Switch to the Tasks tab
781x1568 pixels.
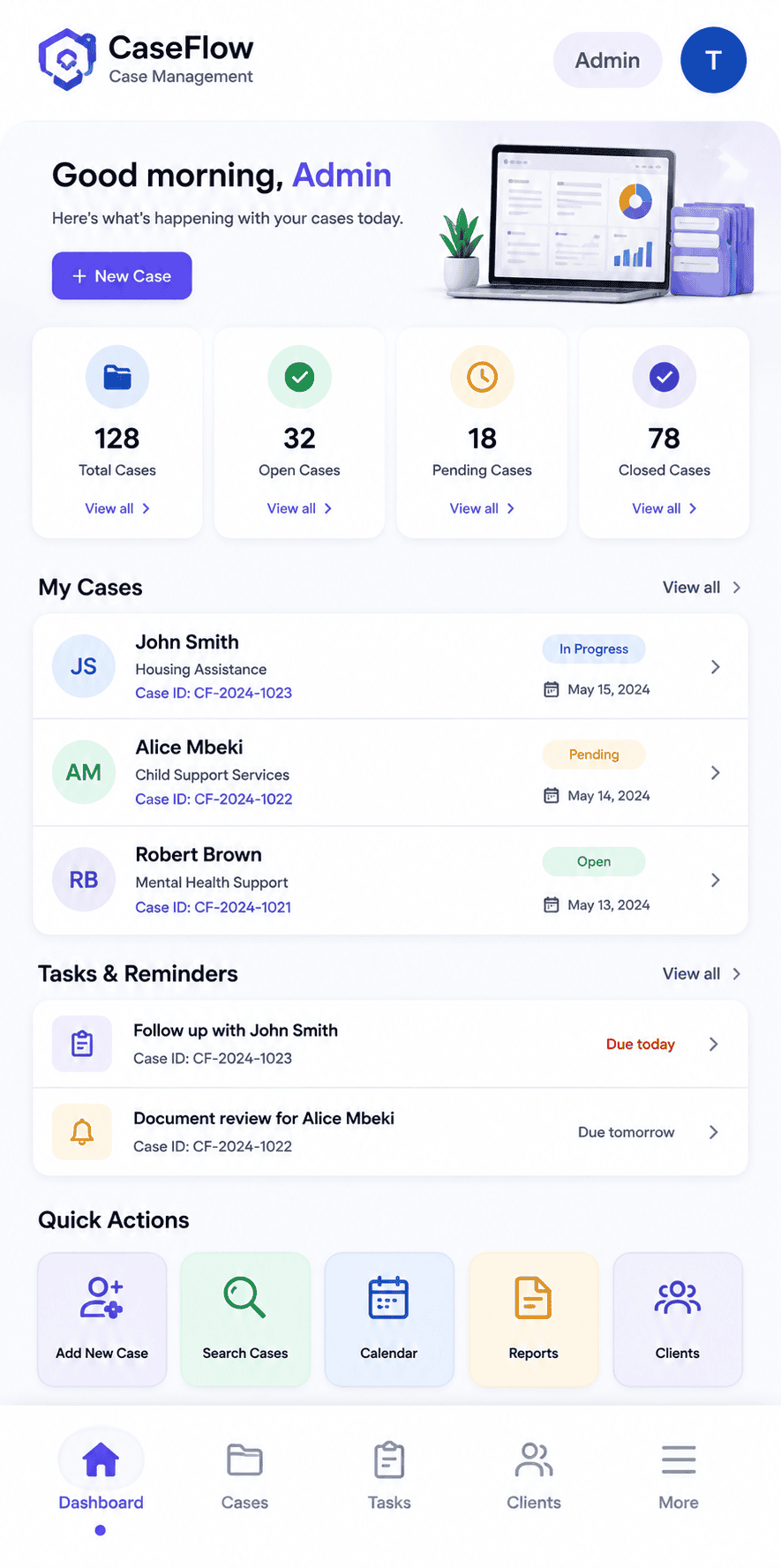click(389, 1476)
